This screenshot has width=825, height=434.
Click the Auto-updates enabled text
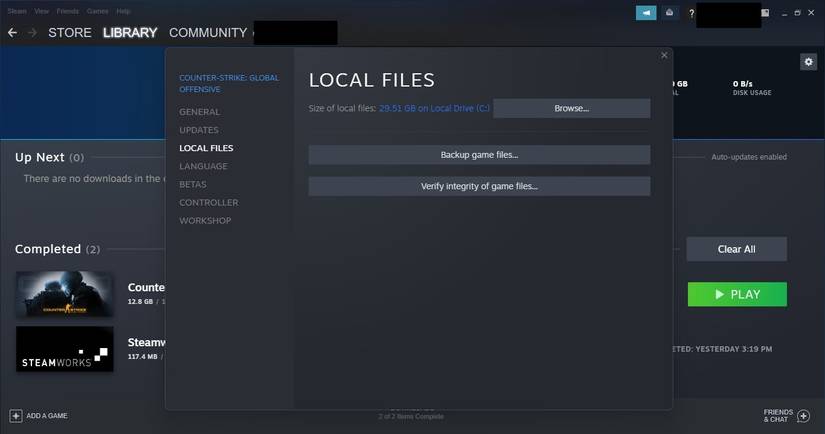[749, 157]
